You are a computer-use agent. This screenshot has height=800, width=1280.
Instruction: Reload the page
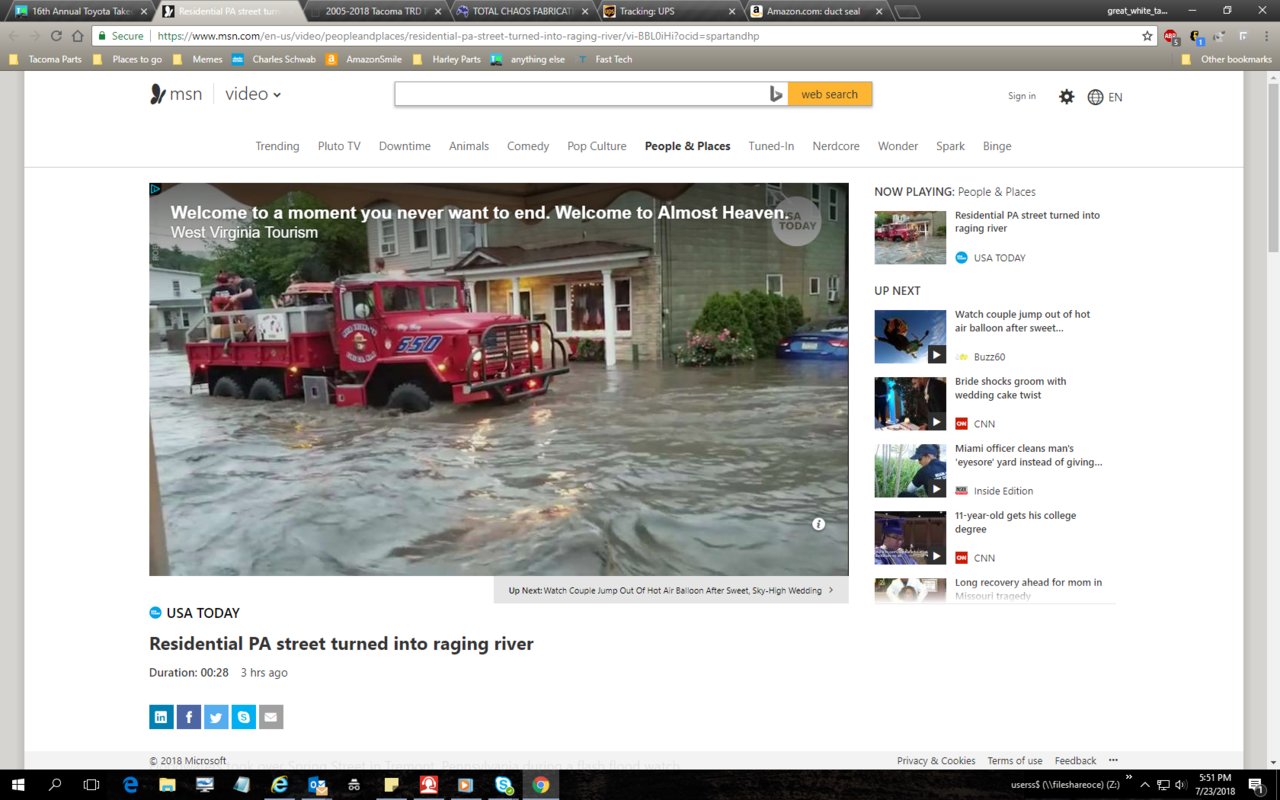tap(56, 36)
